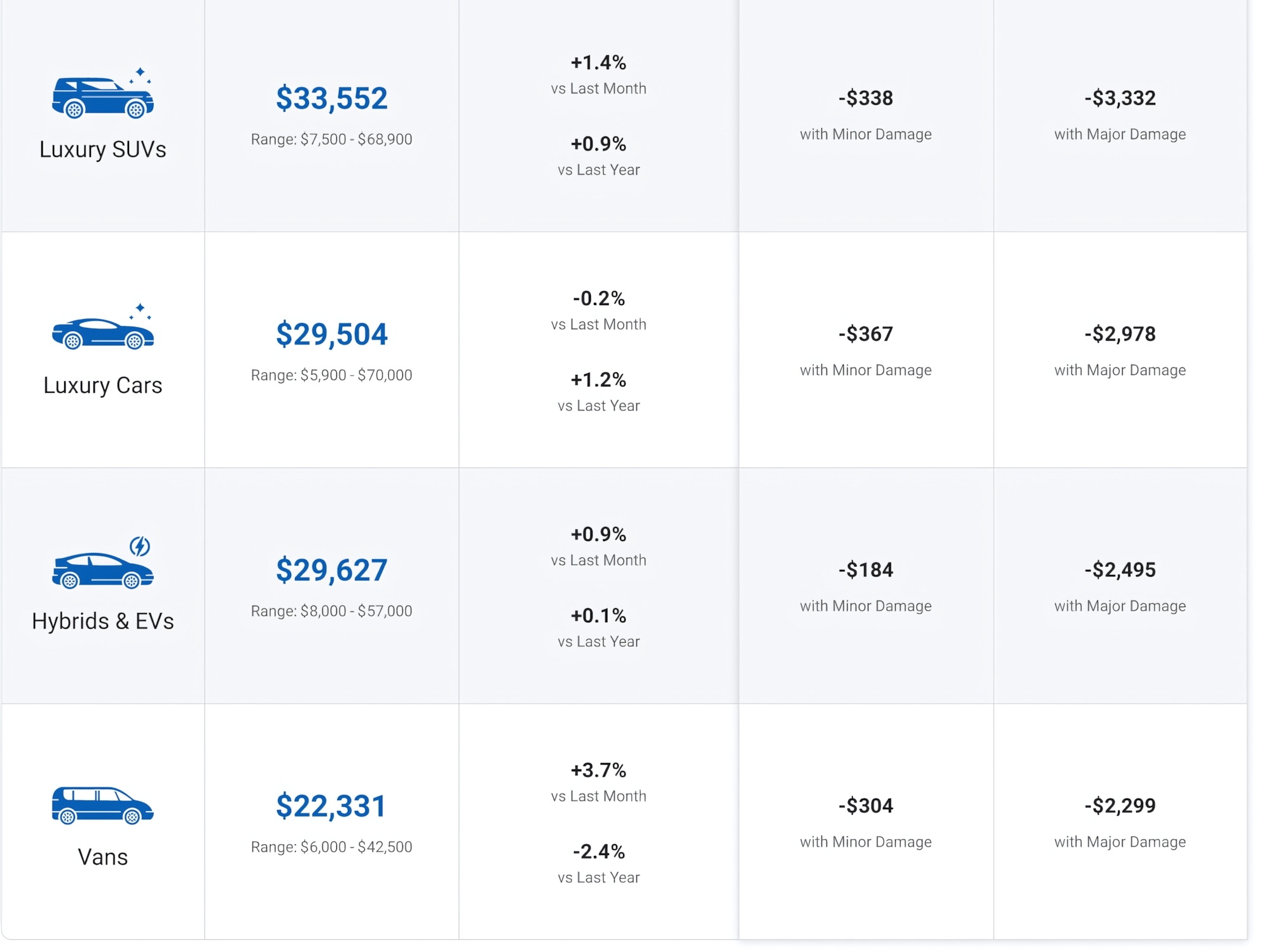Click the Luxury Cars sedan icon
The width and height of the screenshot is (1269, 952).
pos(102,333)
